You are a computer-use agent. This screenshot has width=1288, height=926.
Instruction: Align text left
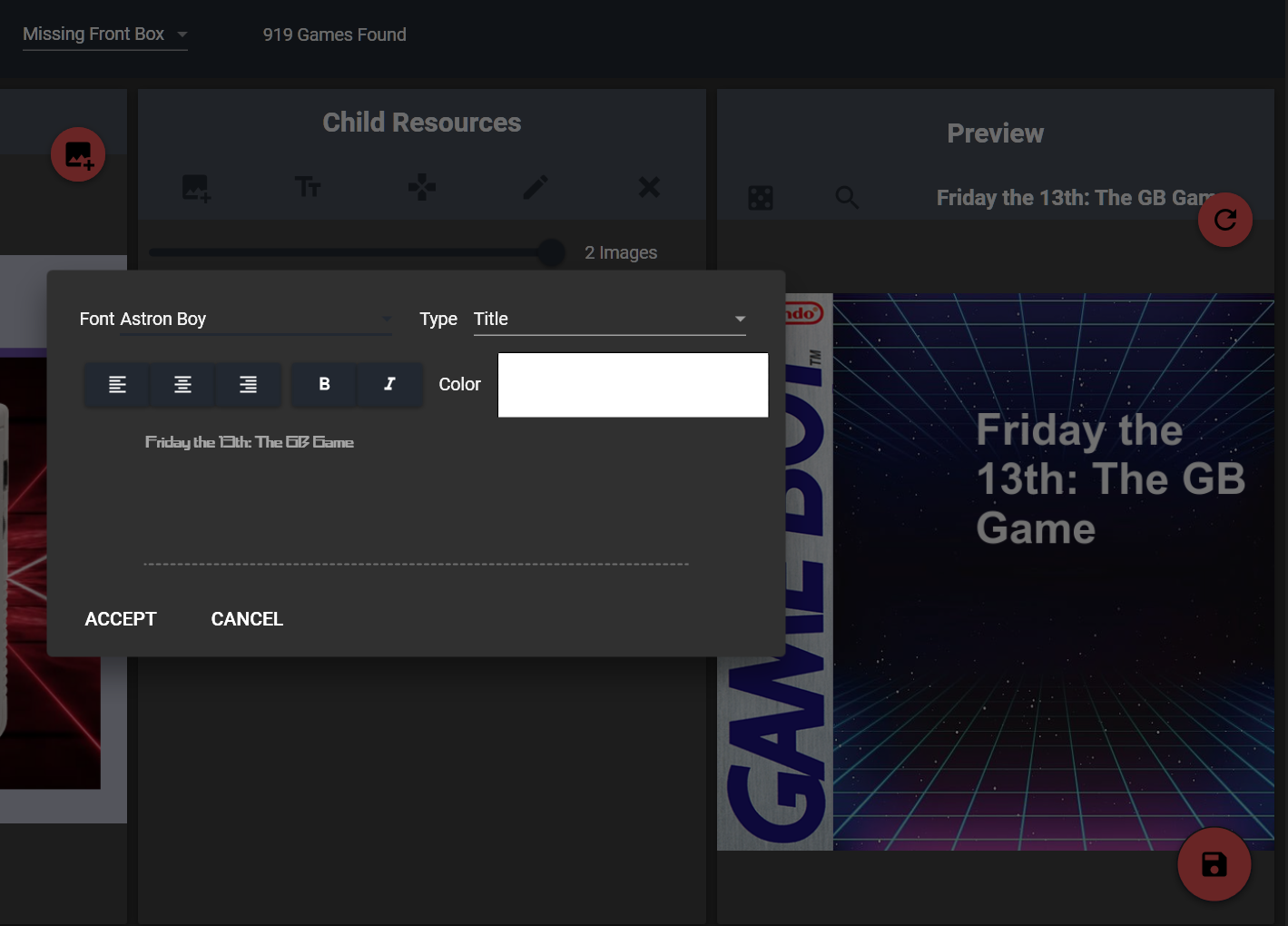tap(117, 384)
